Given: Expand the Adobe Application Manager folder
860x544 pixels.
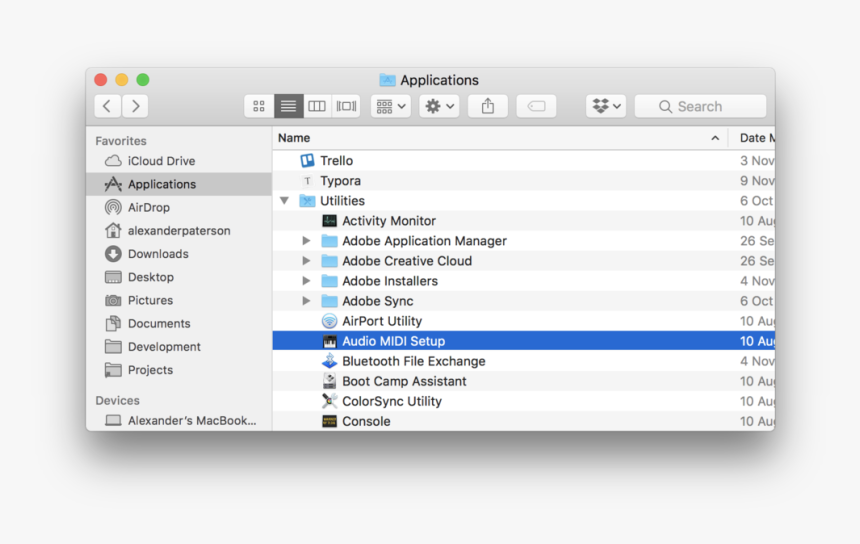Looking at the screenshot, I should pos(306,241).
